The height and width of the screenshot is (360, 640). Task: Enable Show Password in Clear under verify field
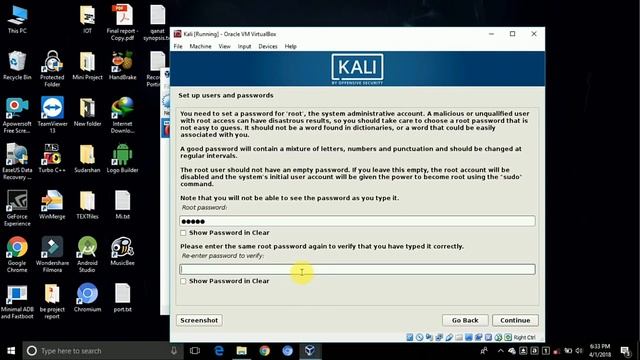tap(183, 281)
